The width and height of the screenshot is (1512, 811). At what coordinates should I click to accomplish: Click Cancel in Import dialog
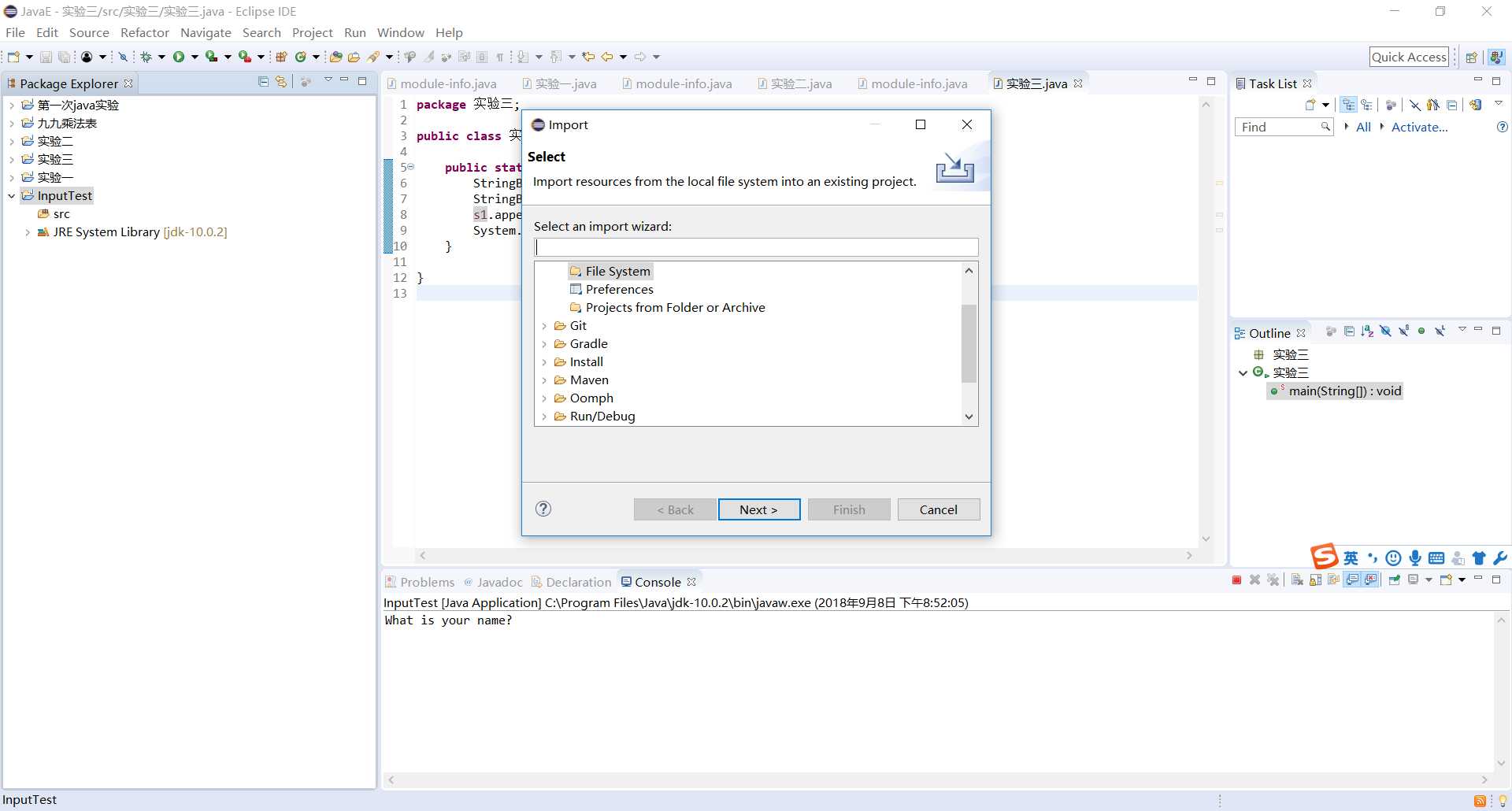[x=939, y=509]
